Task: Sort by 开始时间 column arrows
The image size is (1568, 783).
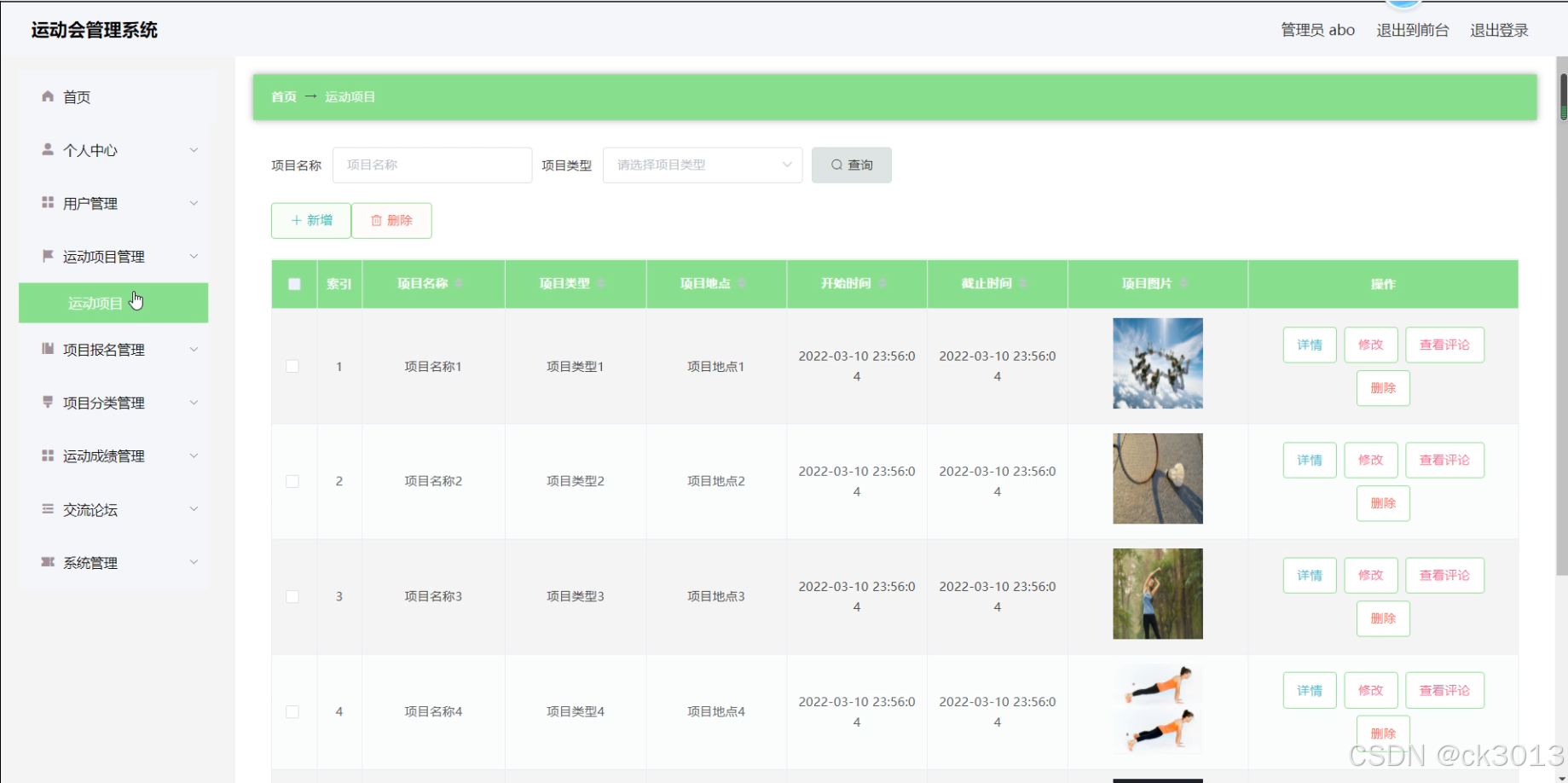Action: pos(882,283)
